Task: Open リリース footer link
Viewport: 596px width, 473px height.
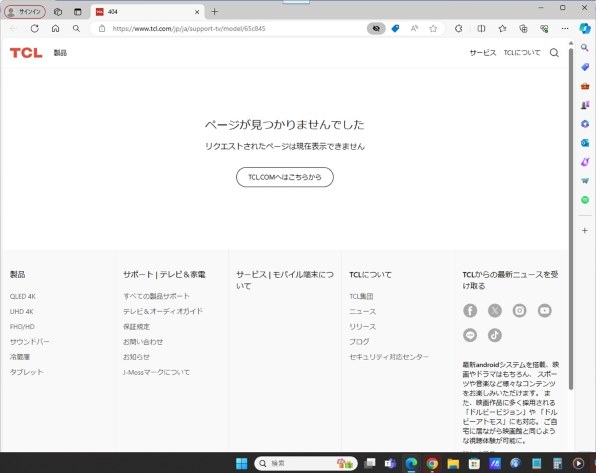Action: [363, 327]
